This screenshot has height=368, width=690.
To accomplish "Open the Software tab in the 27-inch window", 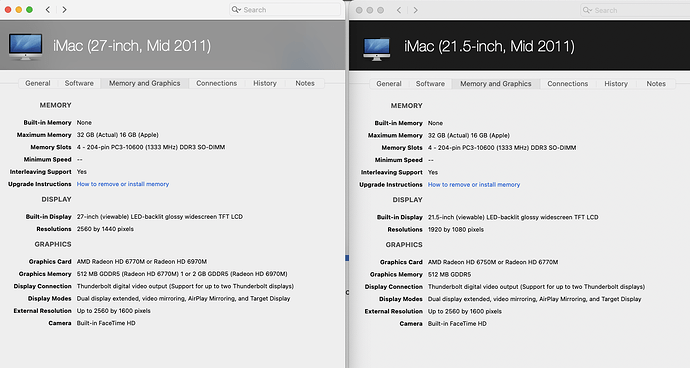I will pyautogui.click(x=79, y=83).
